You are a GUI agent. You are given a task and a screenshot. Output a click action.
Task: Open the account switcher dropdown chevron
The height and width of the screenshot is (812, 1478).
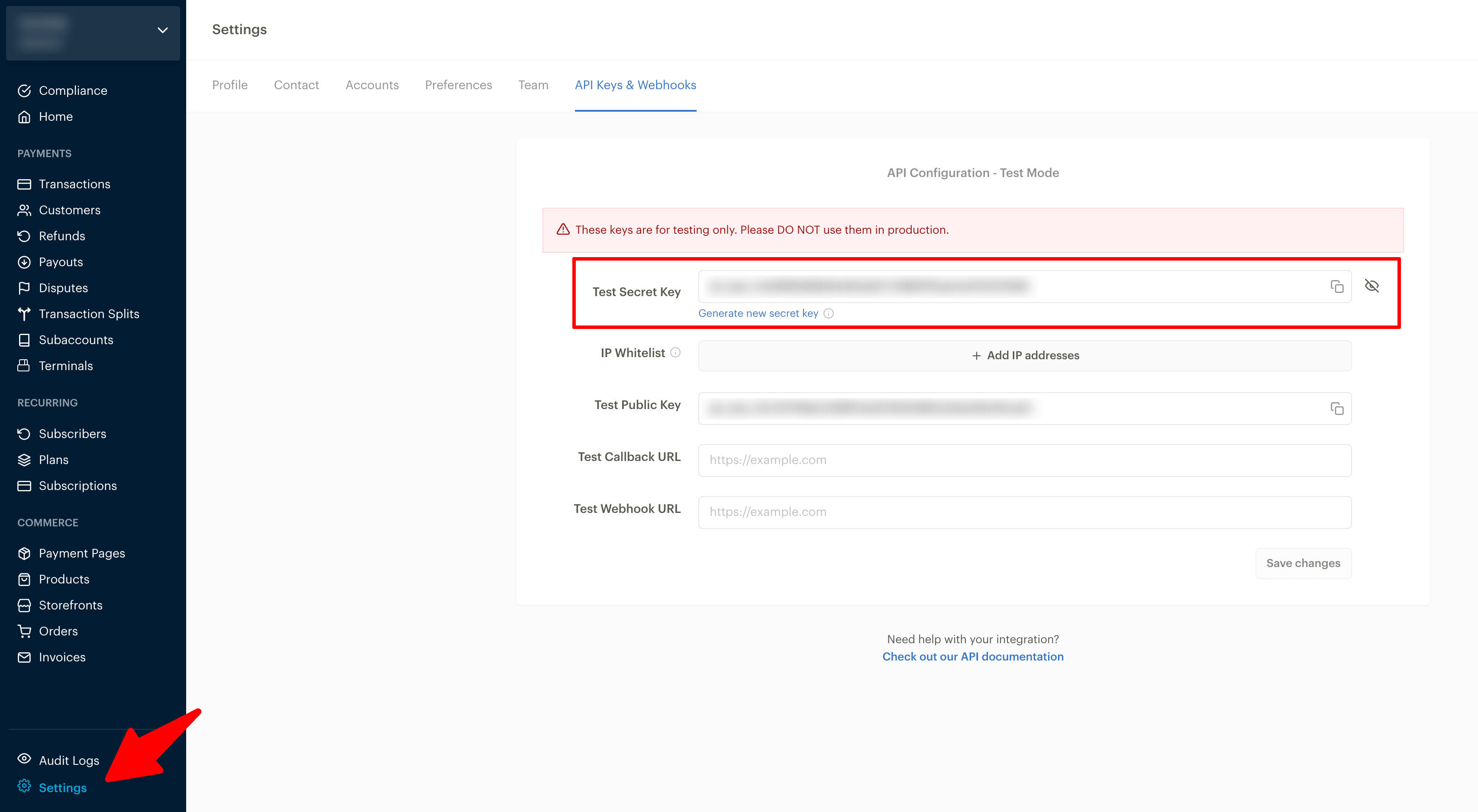[162, 30]
